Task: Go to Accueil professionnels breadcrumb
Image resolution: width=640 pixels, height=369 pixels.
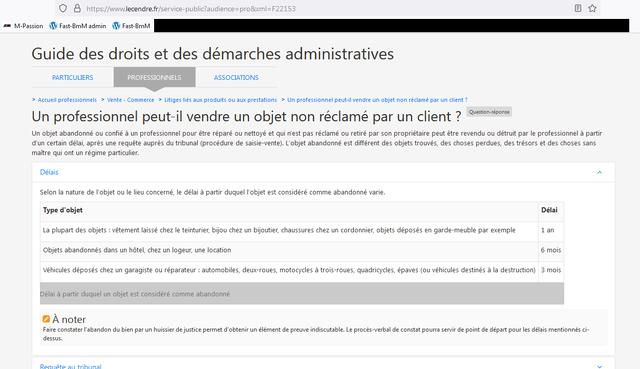Action: click(x=67, y=100)
